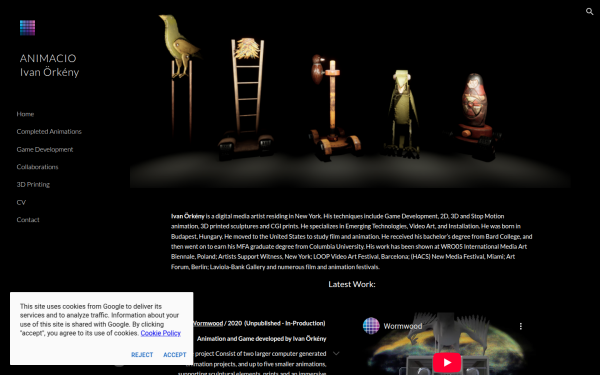
Task: Open the Wormwood video title link
Action: 403,326
